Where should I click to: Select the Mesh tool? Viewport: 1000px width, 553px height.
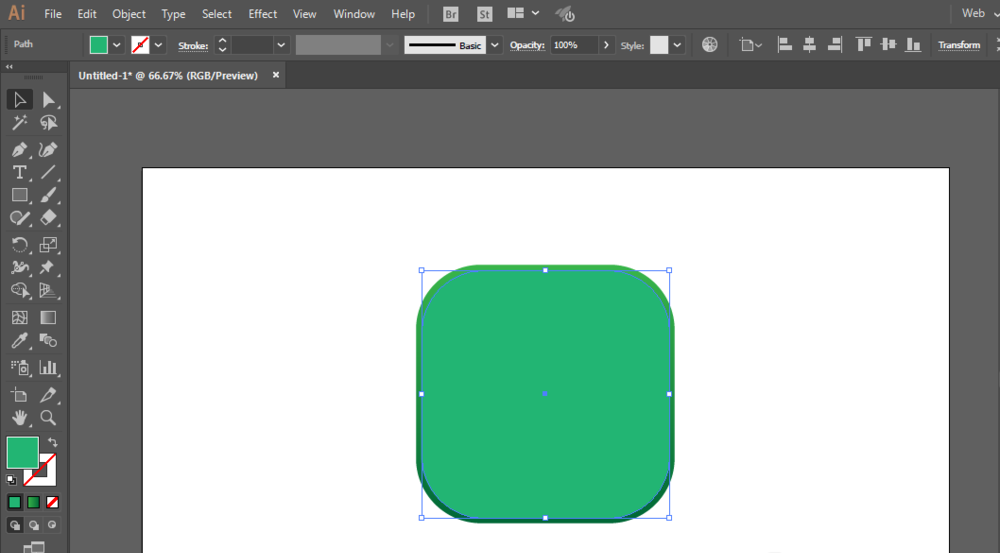coord(20,318)
